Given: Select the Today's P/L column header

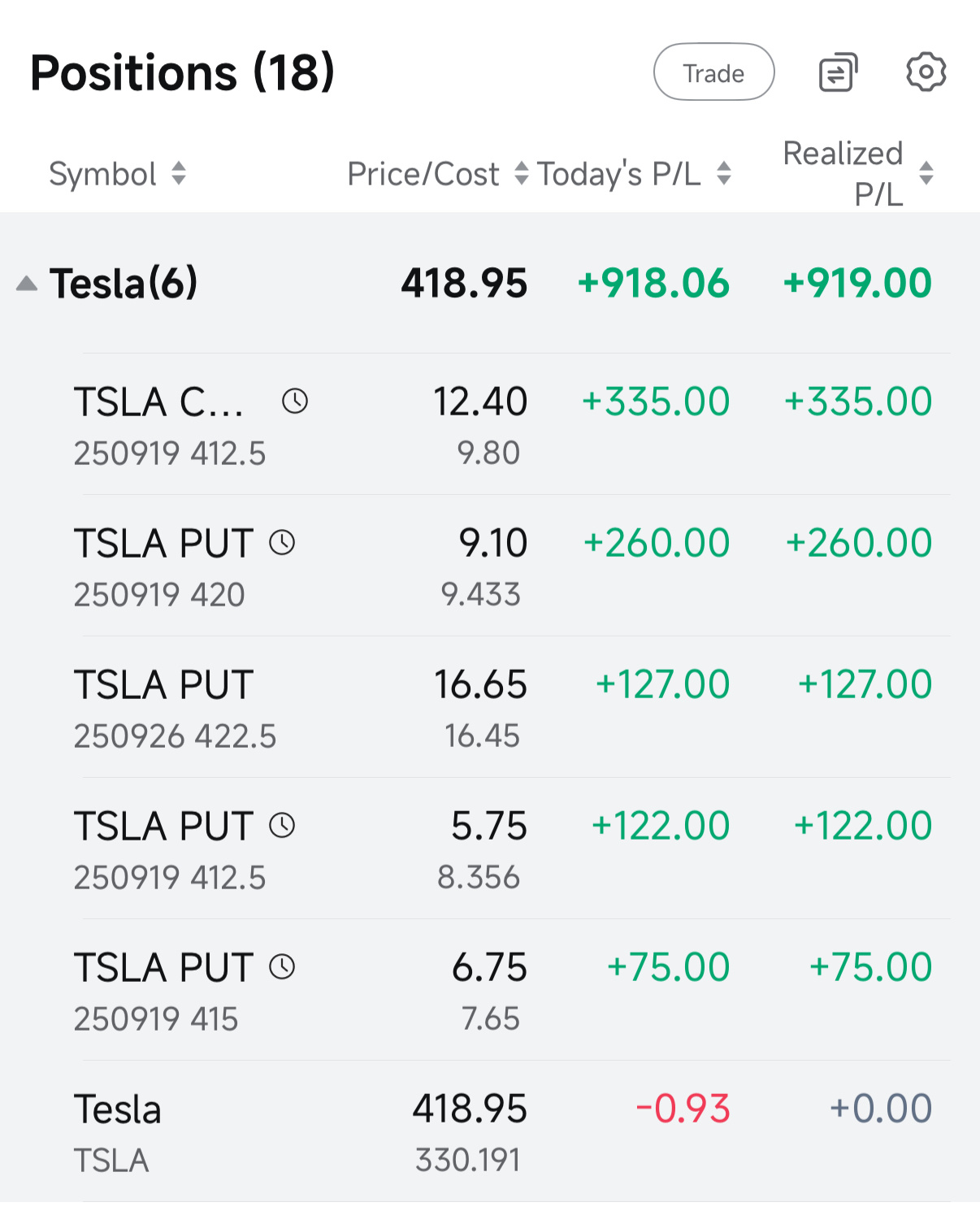Looking at the screenshot, I should click(x=619, y=174).
